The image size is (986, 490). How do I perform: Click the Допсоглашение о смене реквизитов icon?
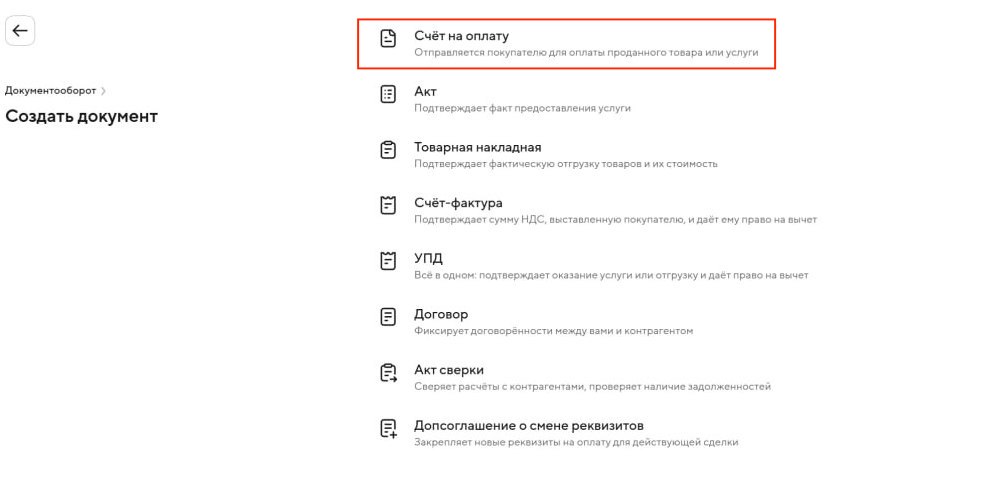(389, 428)
